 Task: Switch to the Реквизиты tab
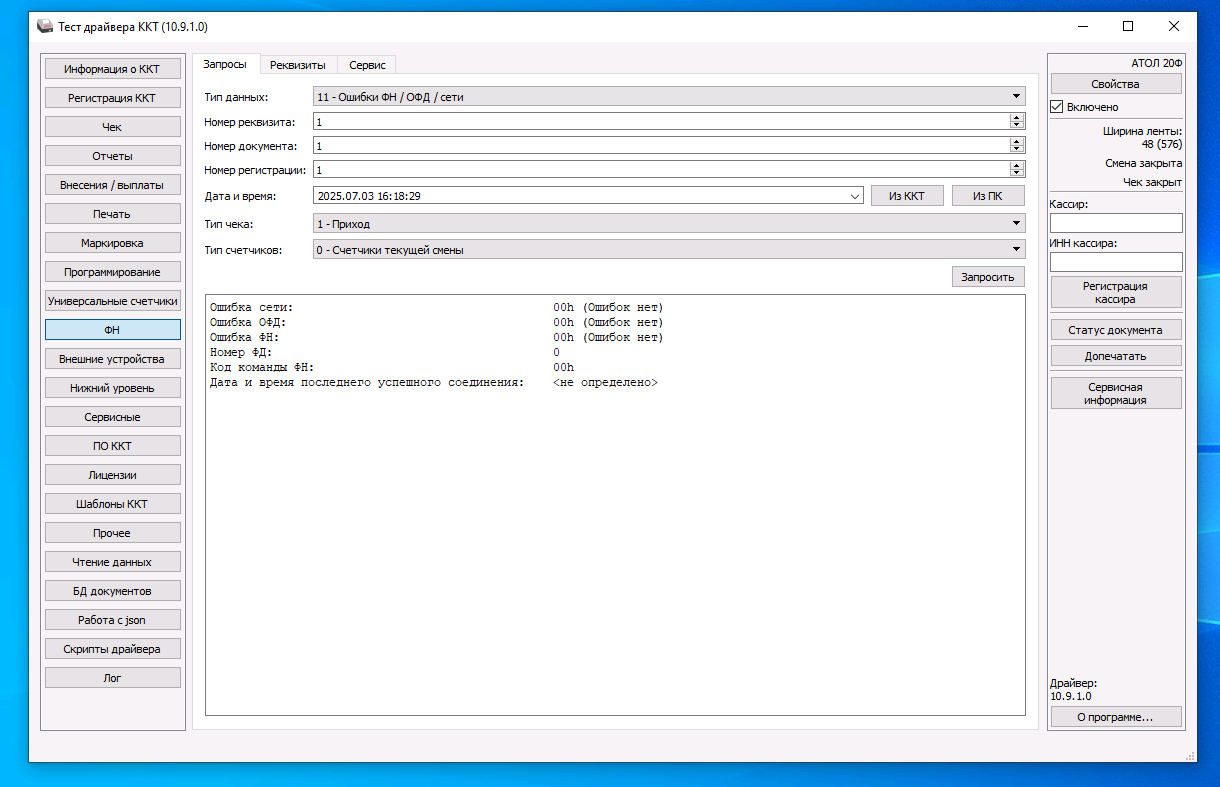[298, 65]
